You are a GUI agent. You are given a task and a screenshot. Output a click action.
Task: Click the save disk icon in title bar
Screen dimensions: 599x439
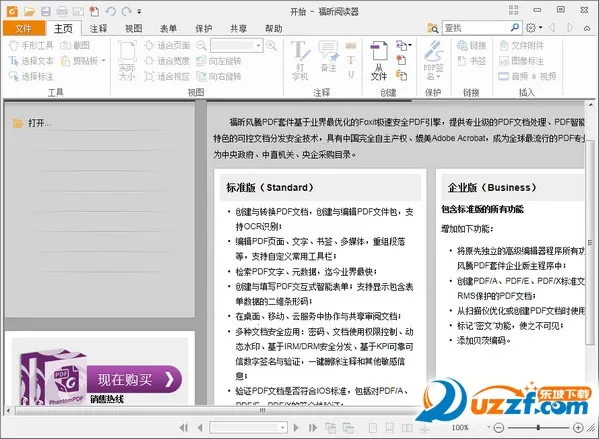[46, 11]
